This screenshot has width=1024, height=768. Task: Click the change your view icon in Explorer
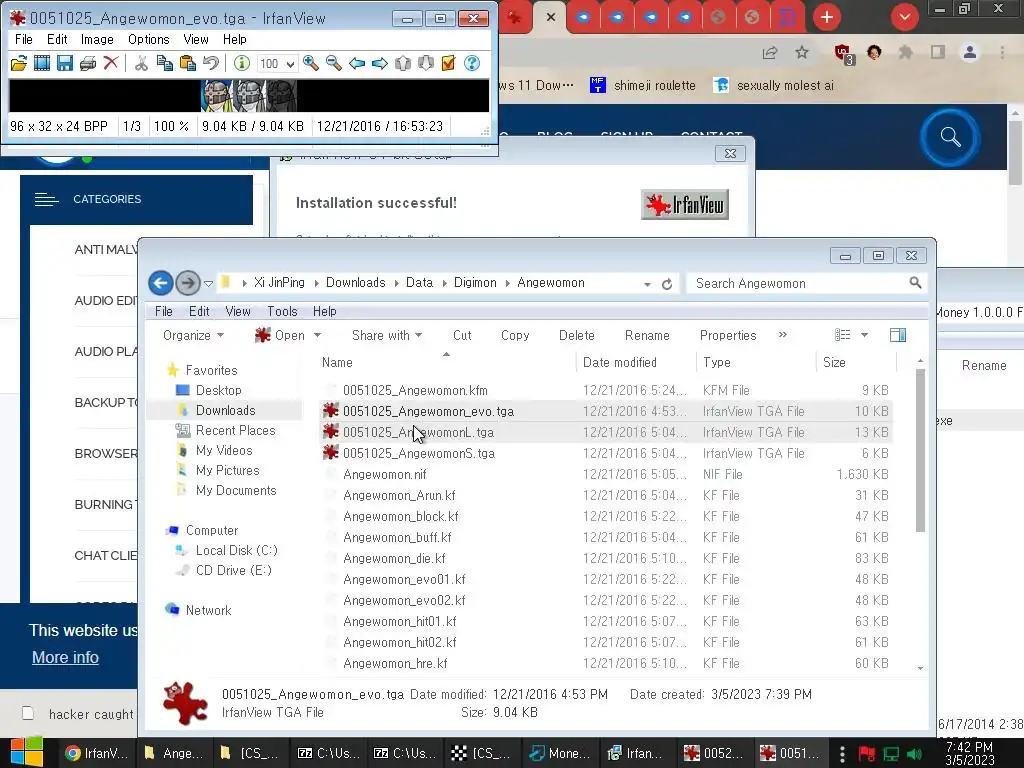click(842, 335)
